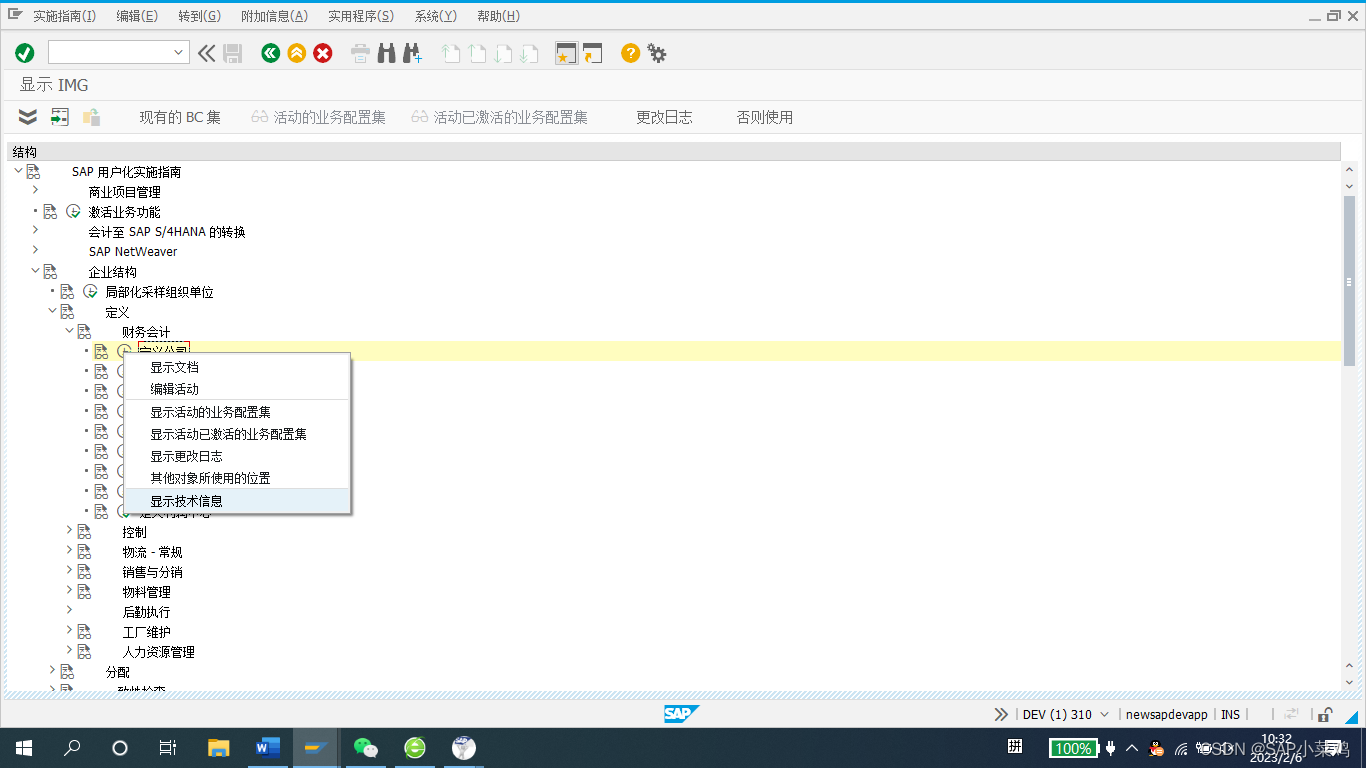Screen dimensions: 1366x768
Task: Choose 编辑活动 in context menu
Action: click(237, 389)
